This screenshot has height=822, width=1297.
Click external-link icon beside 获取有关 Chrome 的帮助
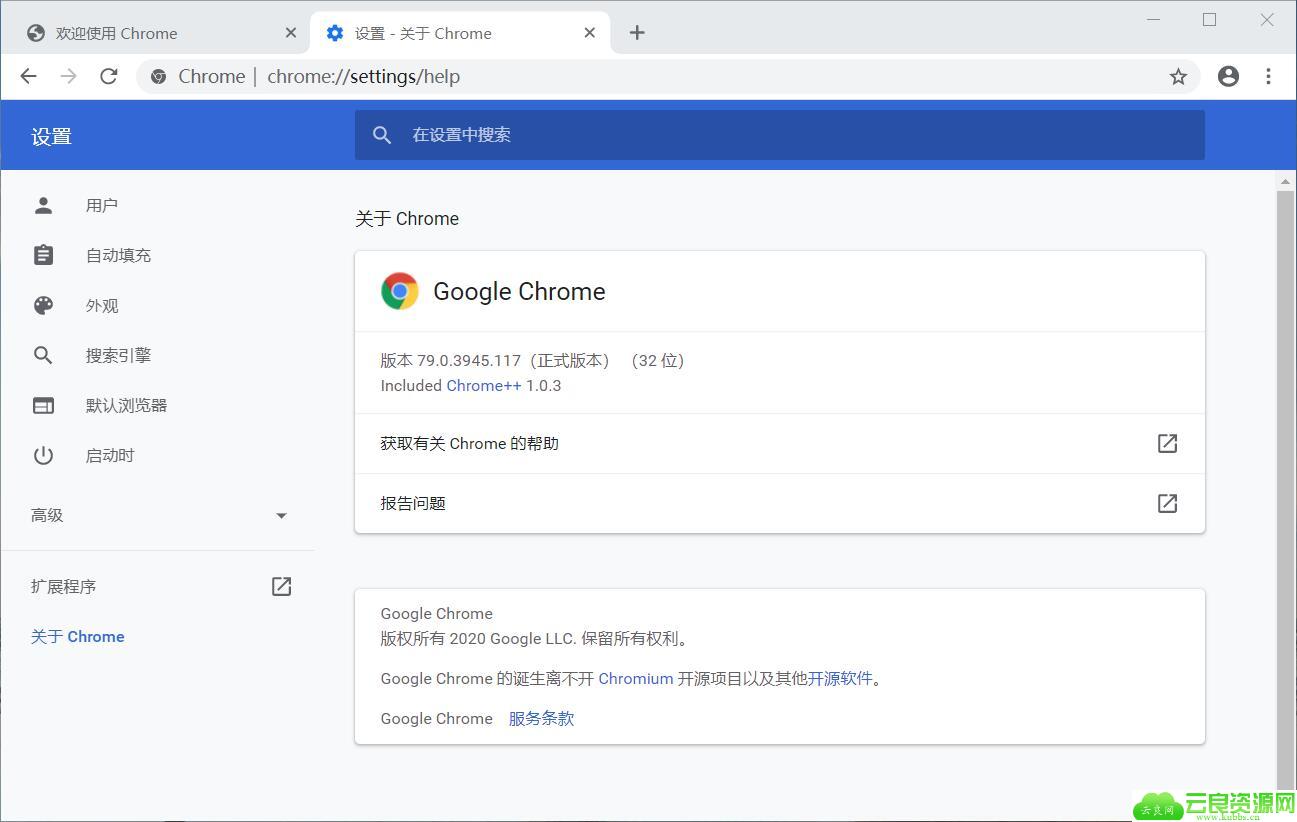[1167, 443]
